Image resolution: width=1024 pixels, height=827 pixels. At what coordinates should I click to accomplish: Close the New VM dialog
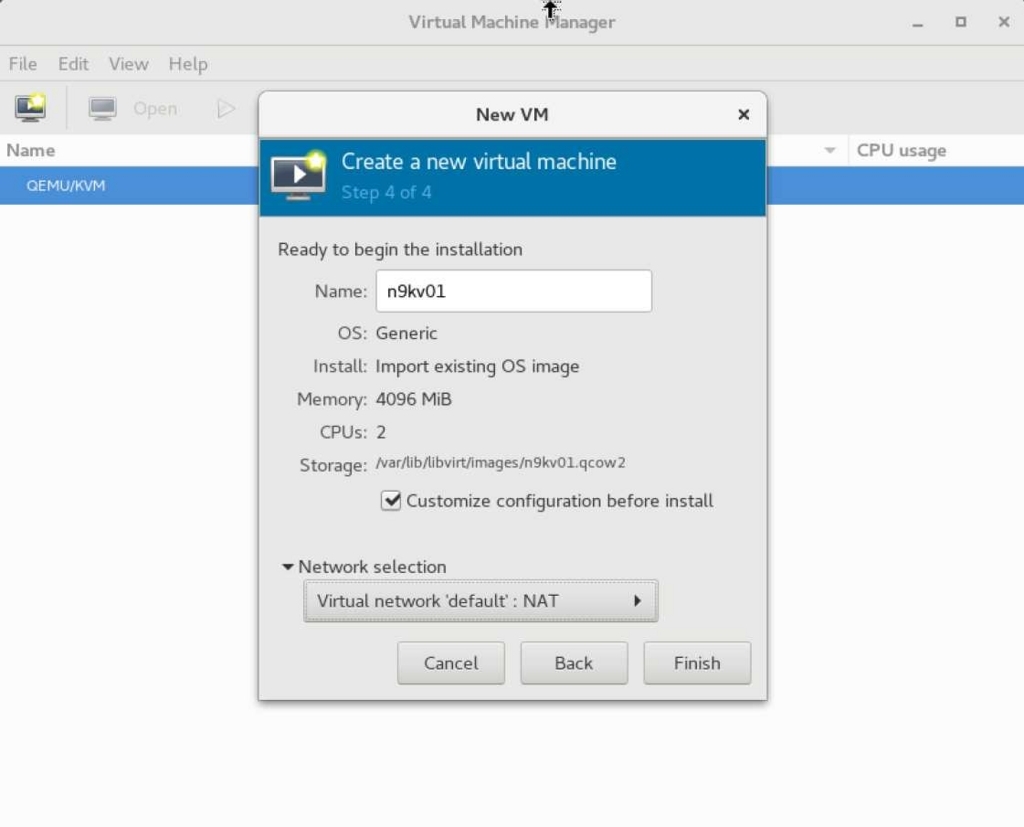[743, 114]
